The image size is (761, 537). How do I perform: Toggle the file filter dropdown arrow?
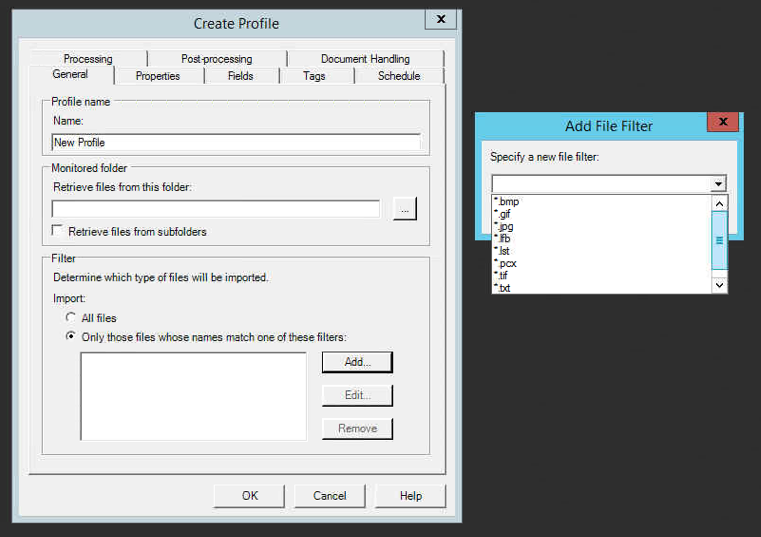pyautogui.click(x=718, y=184)
